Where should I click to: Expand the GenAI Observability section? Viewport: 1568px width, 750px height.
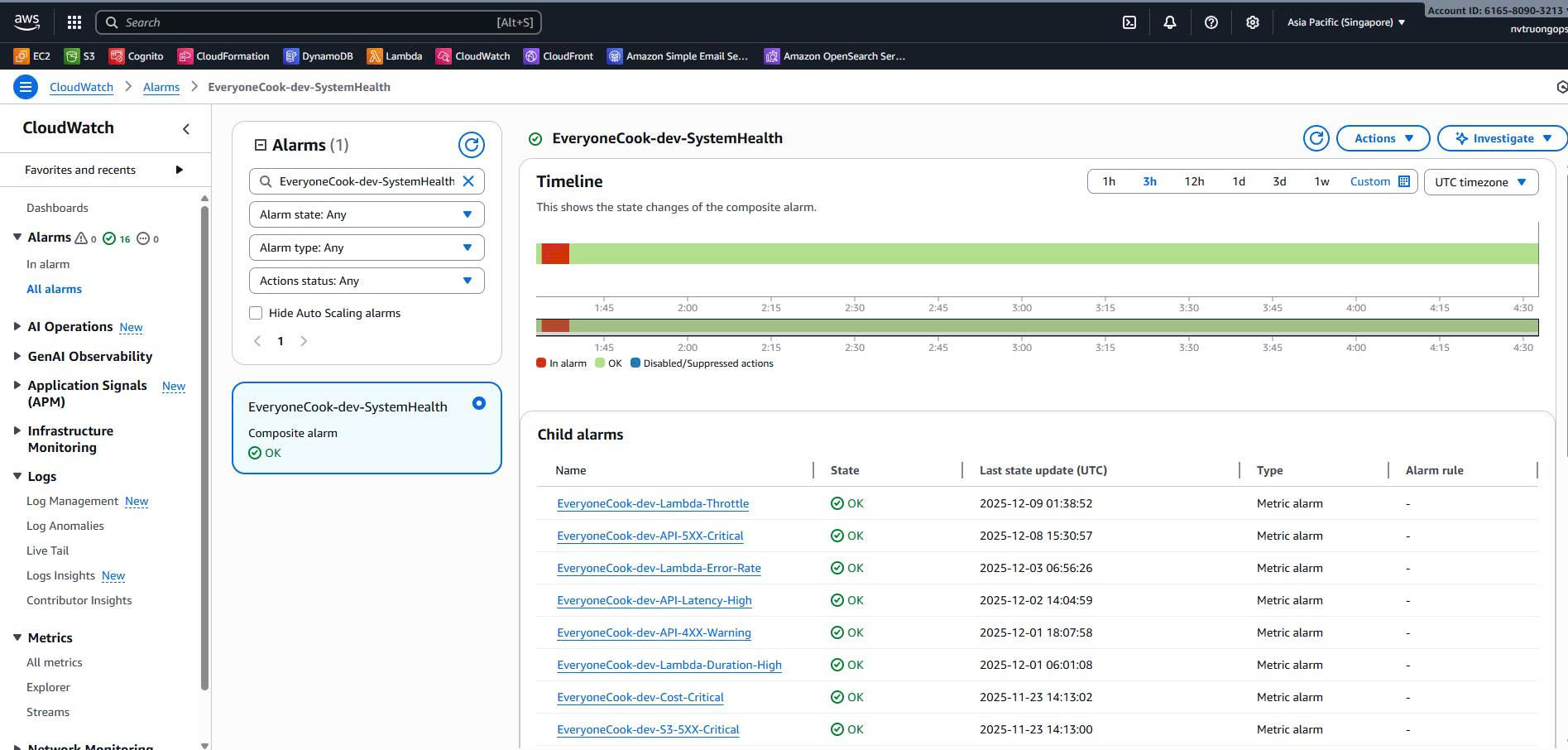[x=17, y=356]
